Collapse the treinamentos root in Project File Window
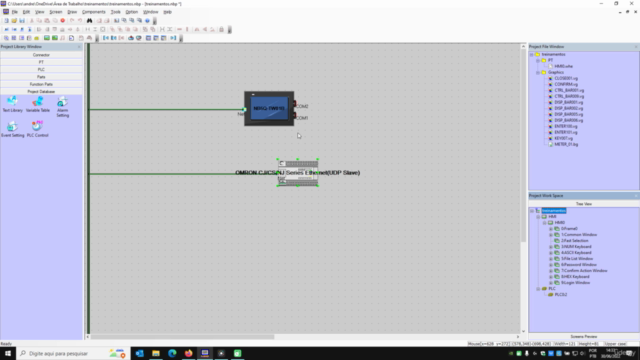 [532, 54]
